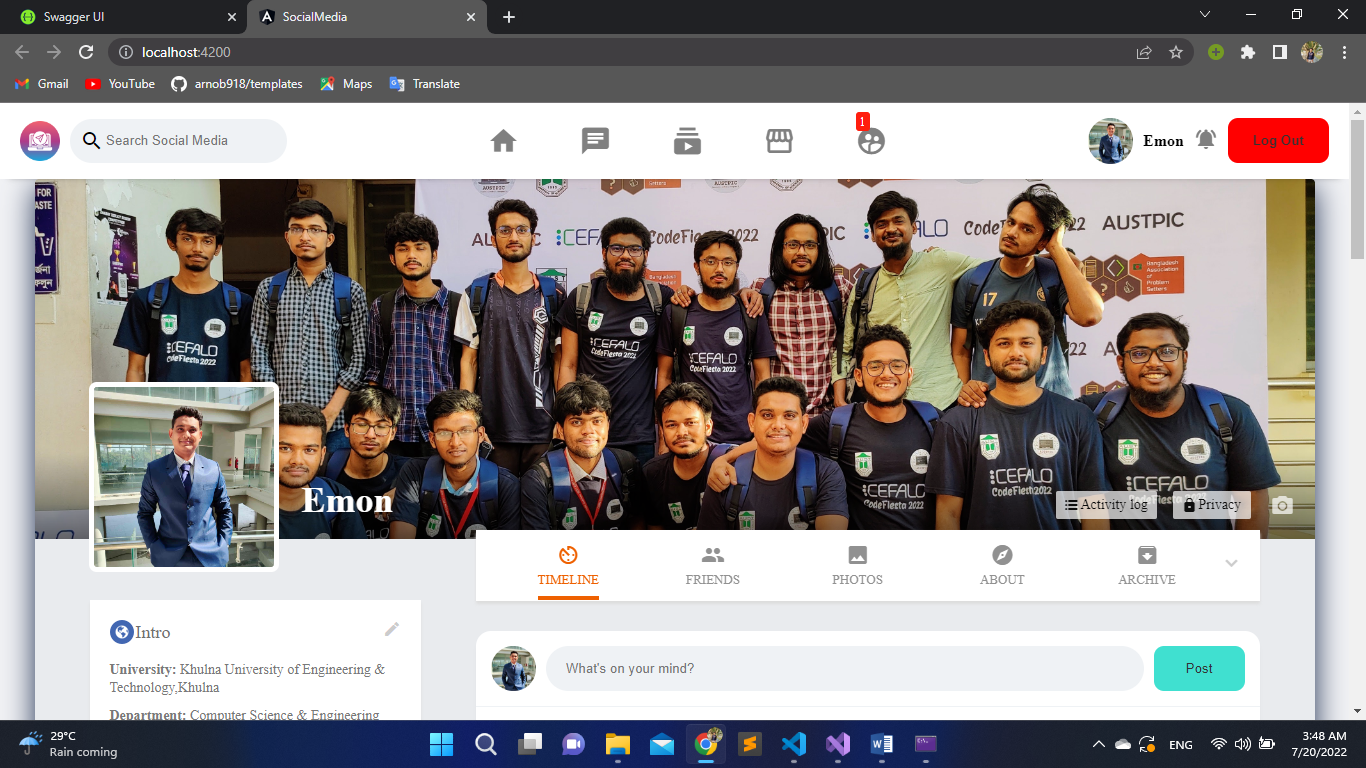Switch ENG input language
Image resolution: width=1366 pixels, height=768 pixels.
pos(1181,744)
